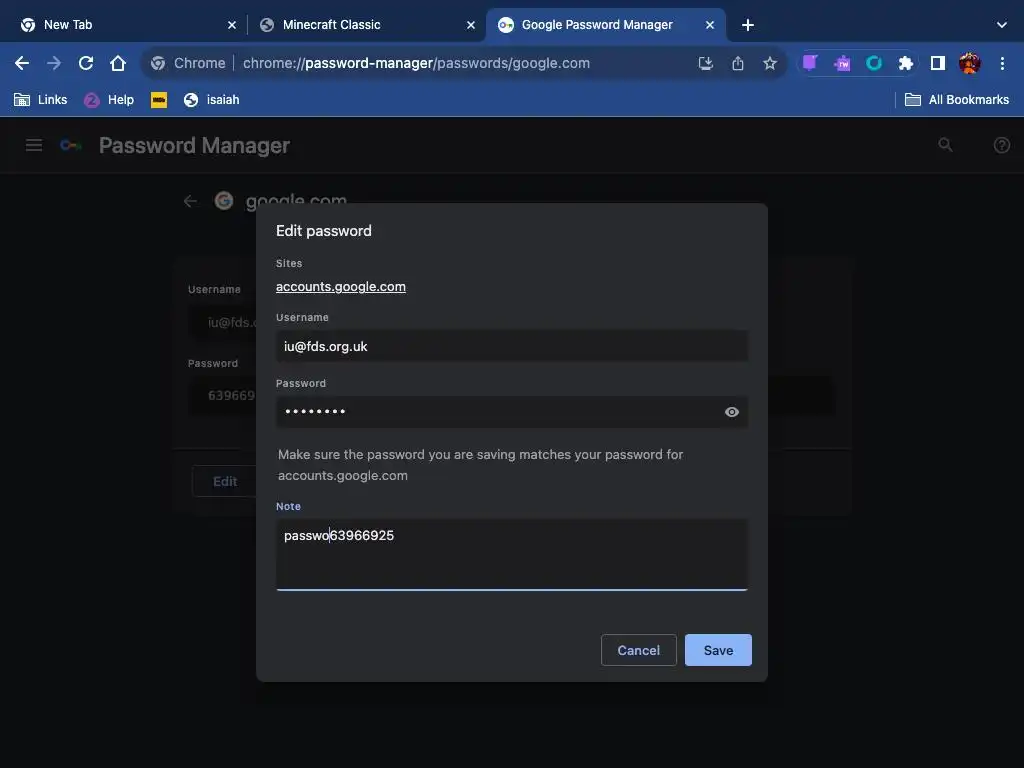Open the Extensions puzzle piece menu

905,63
